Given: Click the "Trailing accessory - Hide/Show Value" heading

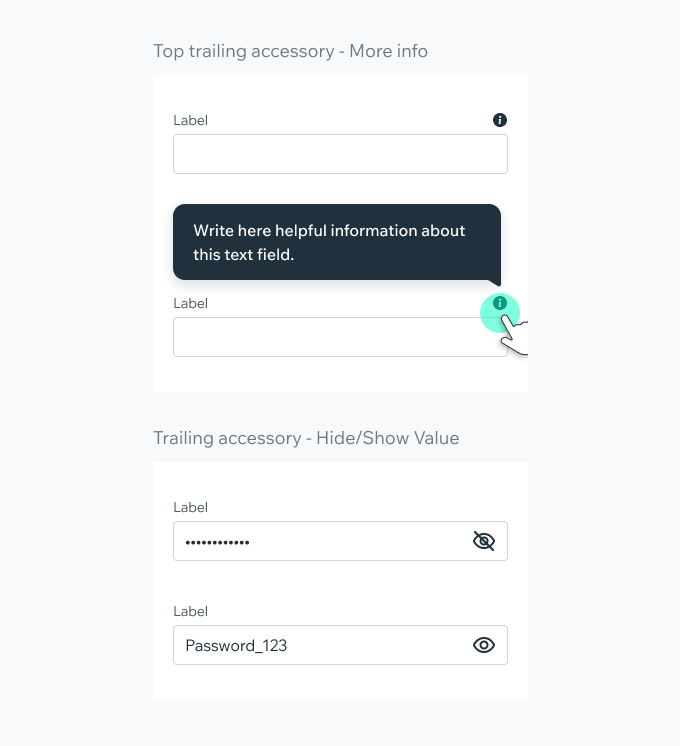Looking at the screenshot, I should point(306,438).
